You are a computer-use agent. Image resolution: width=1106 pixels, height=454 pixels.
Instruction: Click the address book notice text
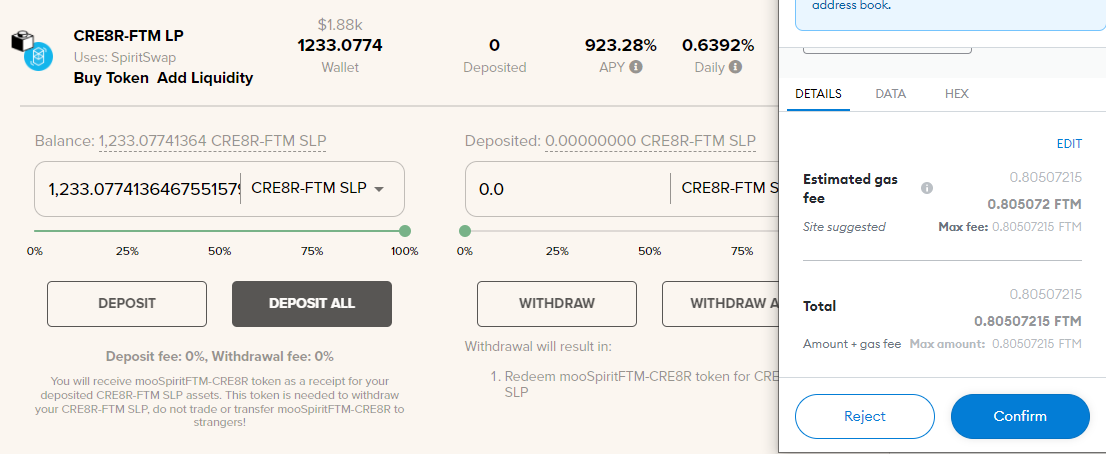[851, 6]
